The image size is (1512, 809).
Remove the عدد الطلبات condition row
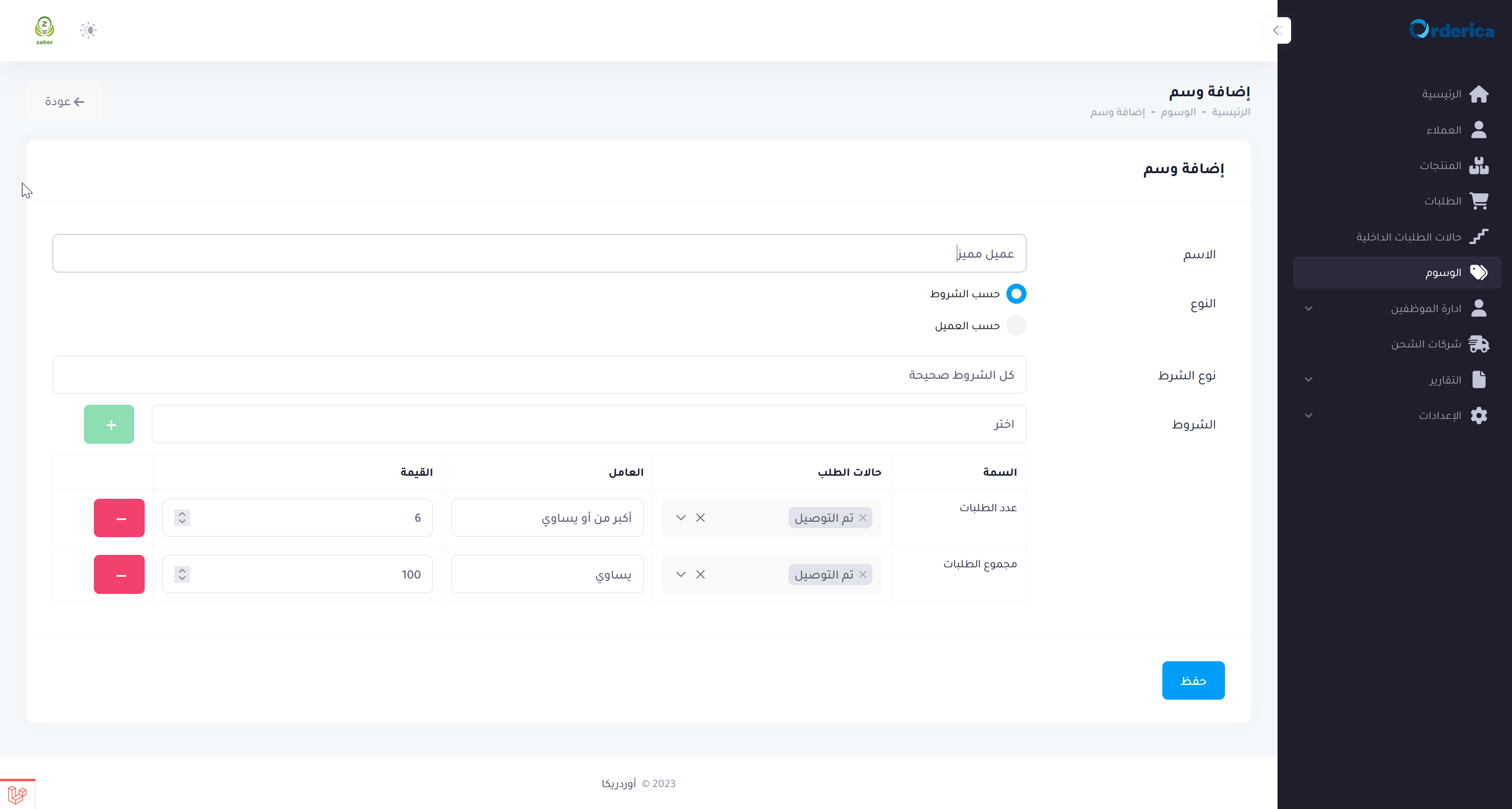pos(119,518)
